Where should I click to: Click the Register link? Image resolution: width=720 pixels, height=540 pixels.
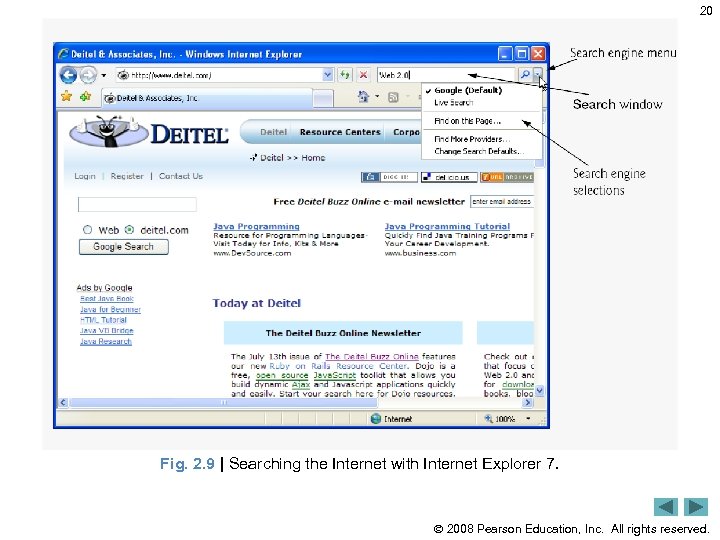(127, 176)
